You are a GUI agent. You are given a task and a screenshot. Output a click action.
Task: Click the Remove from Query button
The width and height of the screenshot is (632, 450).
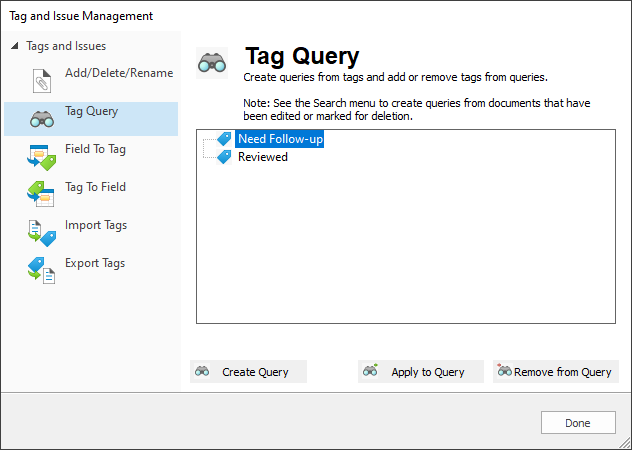[x=555, y=371]
